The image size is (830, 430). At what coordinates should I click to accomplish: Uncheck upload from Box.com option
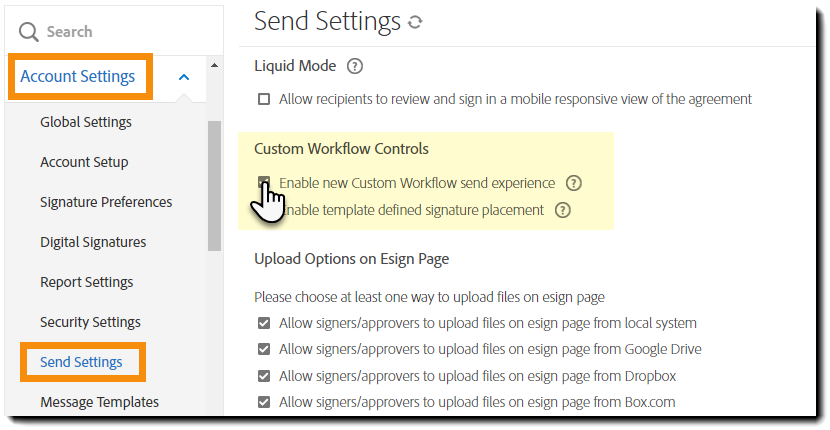[x=264, y=402]
